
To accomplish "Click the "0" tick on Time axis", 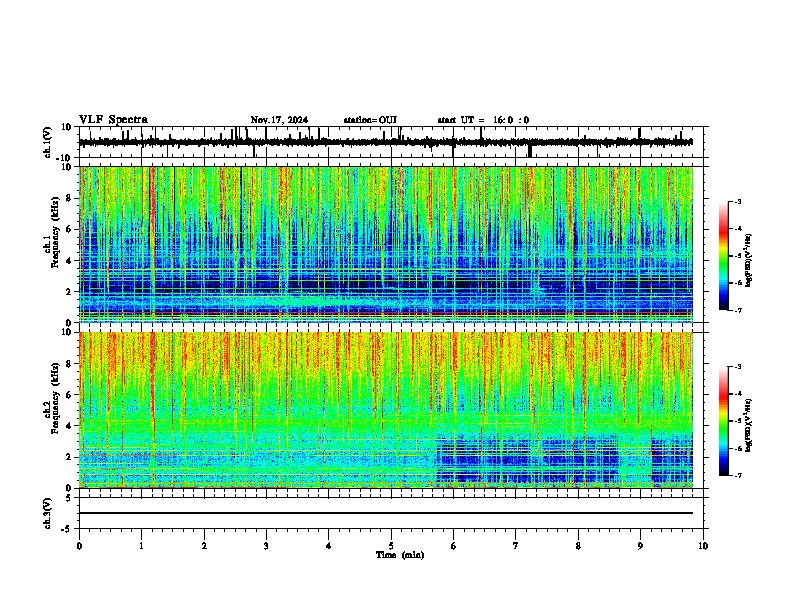I will [79, 546].
